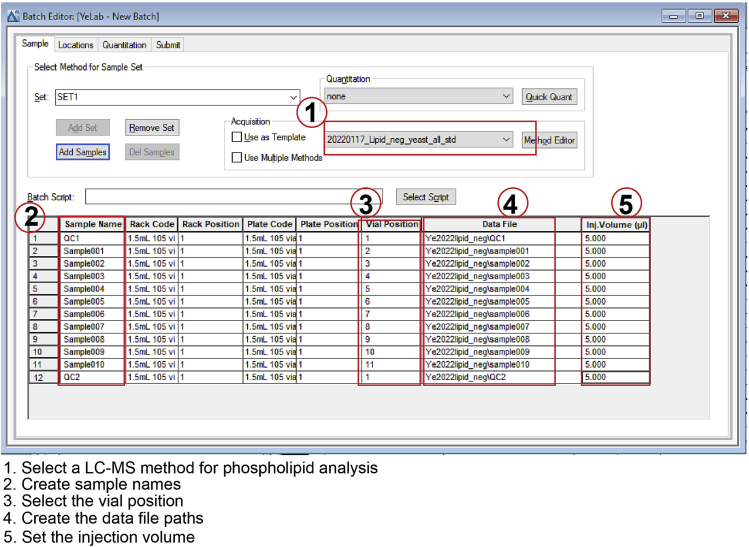Select the Sample008 name cell
The image size is (749, 547).
(92, 339)
